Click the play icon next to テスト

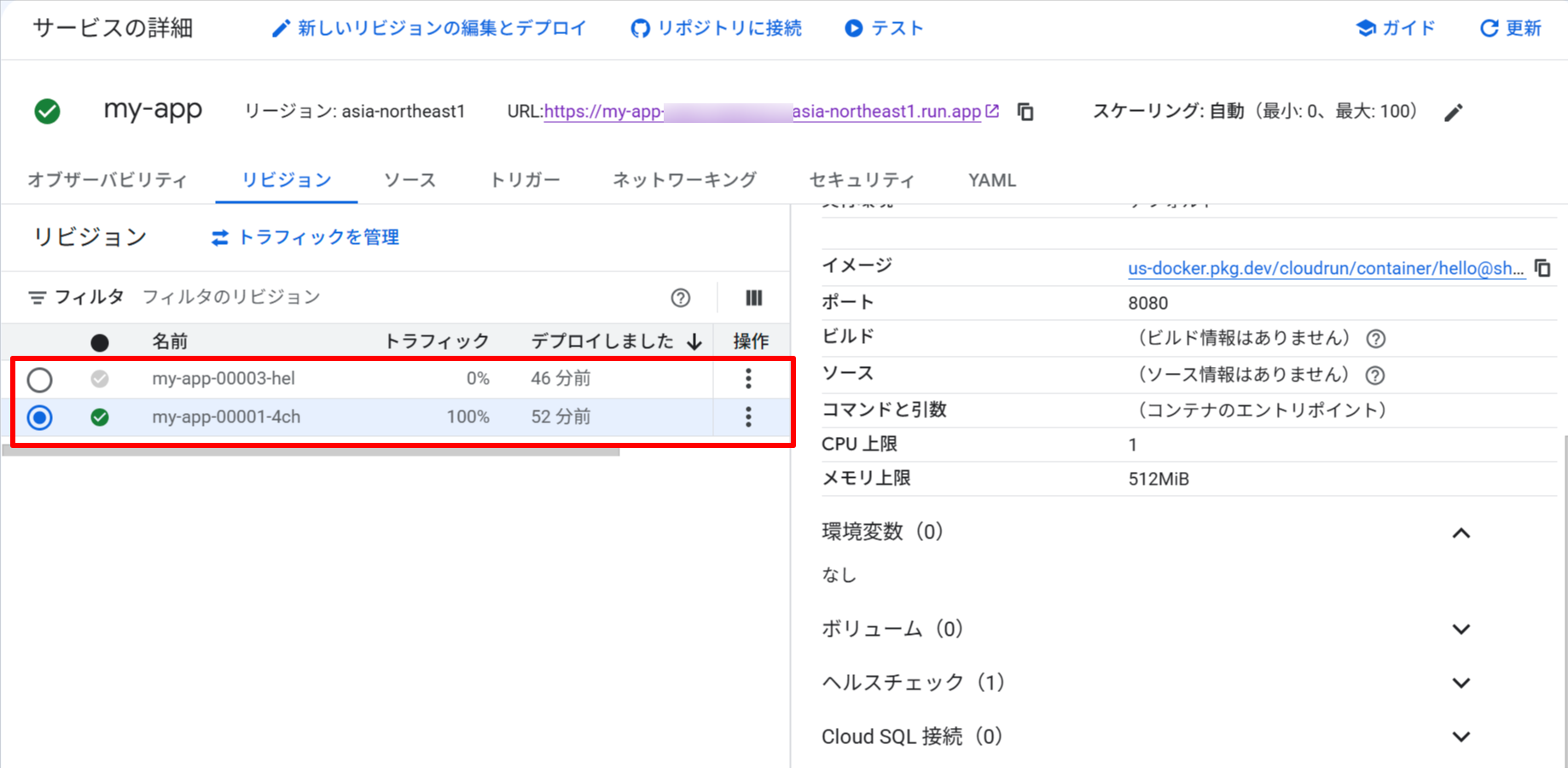click(x=853, y=28)
